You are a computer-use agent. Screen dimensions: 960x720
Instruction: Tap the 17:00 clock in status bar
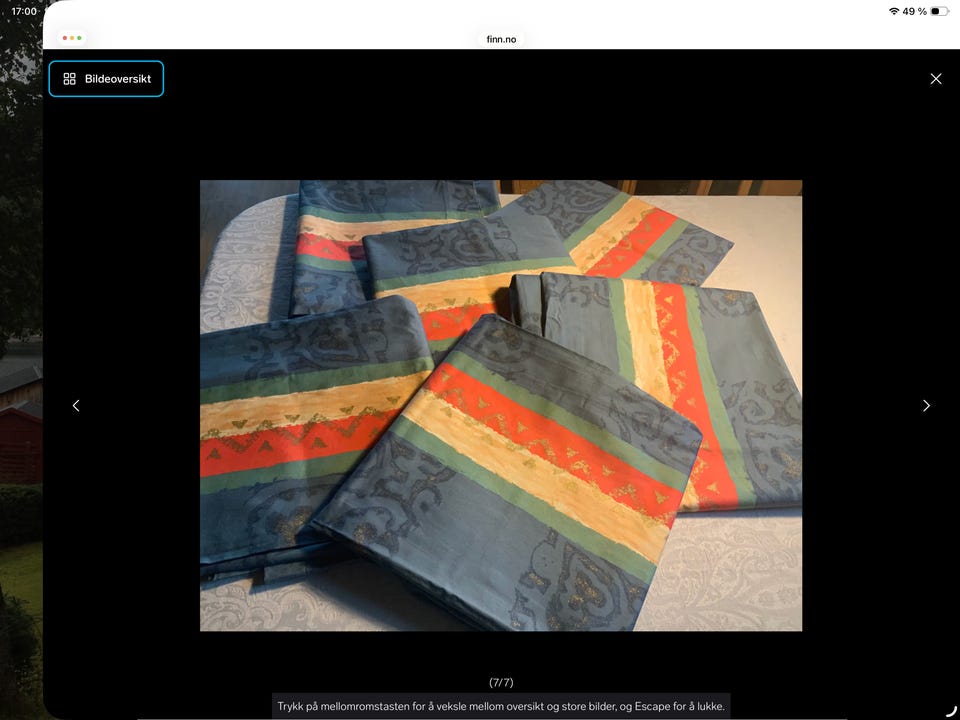pyautogui.click(x=24, y=11)
